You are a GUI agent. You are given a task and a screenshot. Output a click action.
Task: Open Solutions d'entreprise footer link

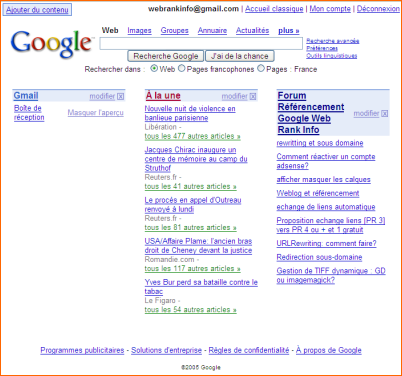pyautogui.click(x=166, y=350)
